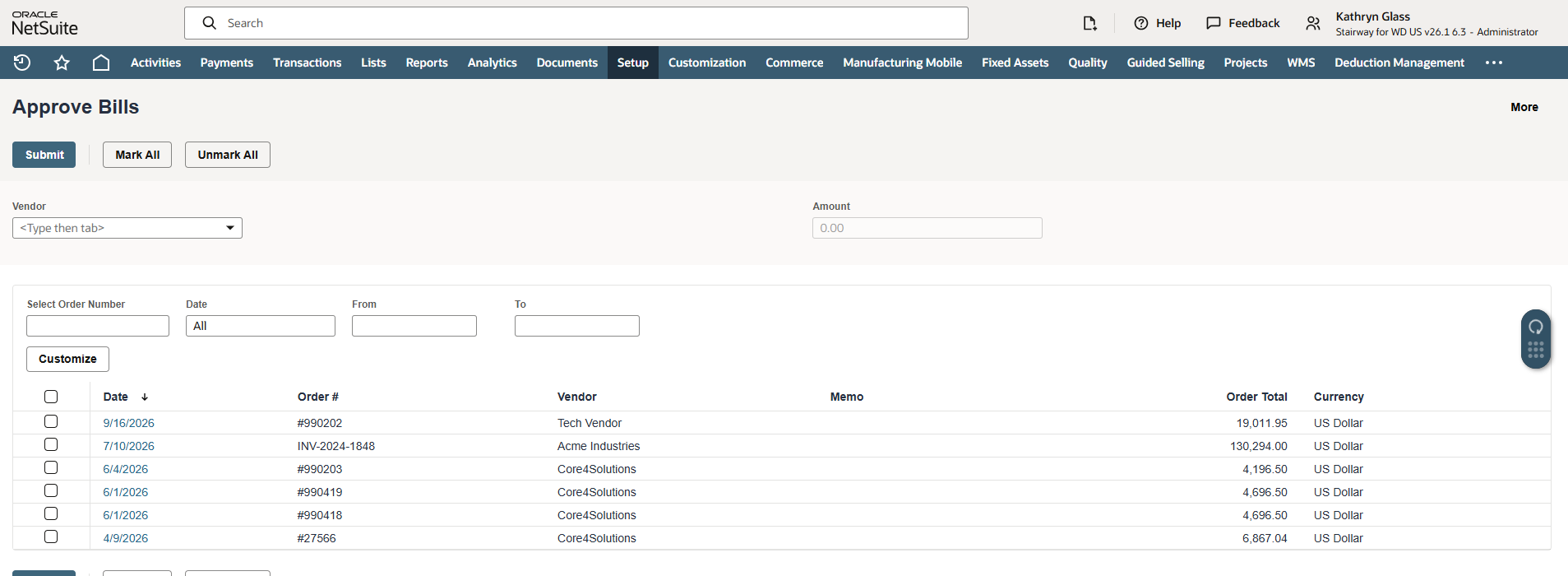Click the global Search field
This screenshot has height=576, width=1568.
tap(576, 23)
